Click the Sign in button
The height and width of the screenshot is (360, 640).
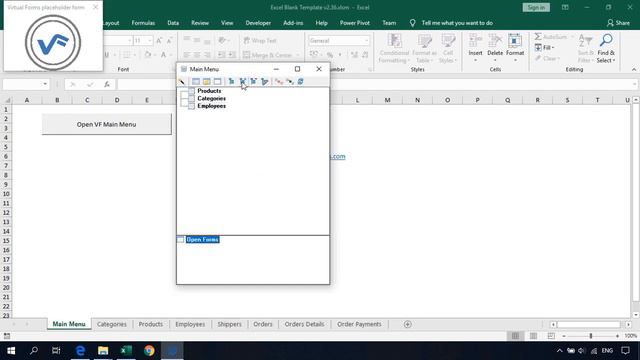coord(536,7)
